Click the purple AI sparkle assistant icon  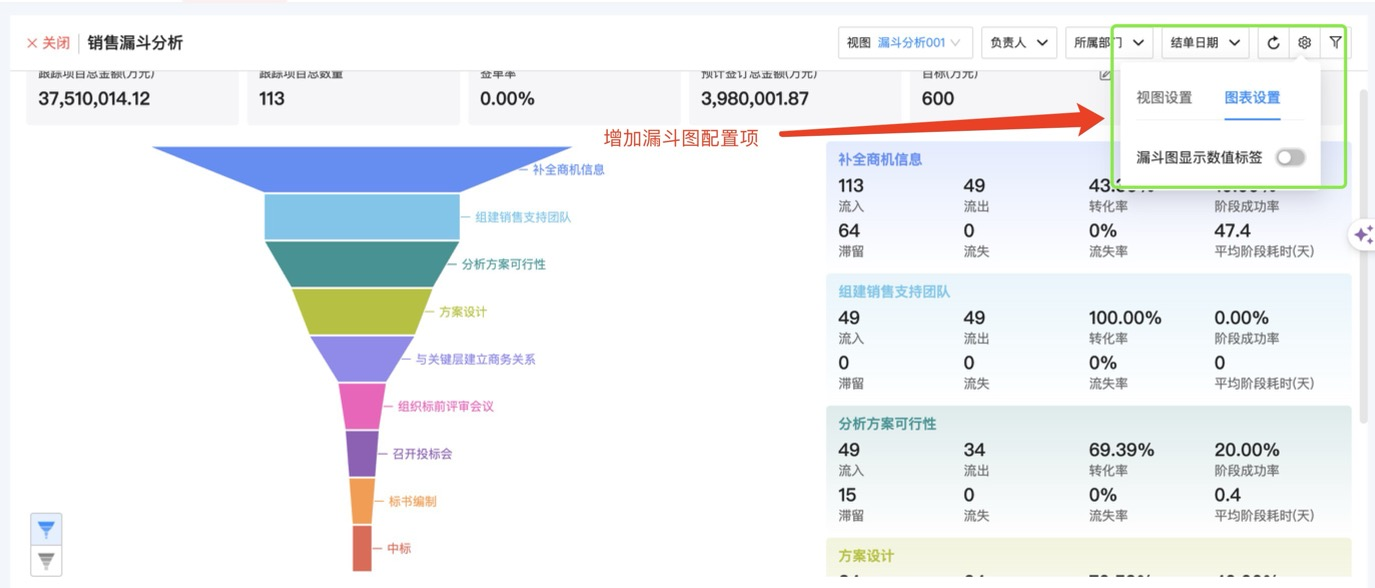1363,235
